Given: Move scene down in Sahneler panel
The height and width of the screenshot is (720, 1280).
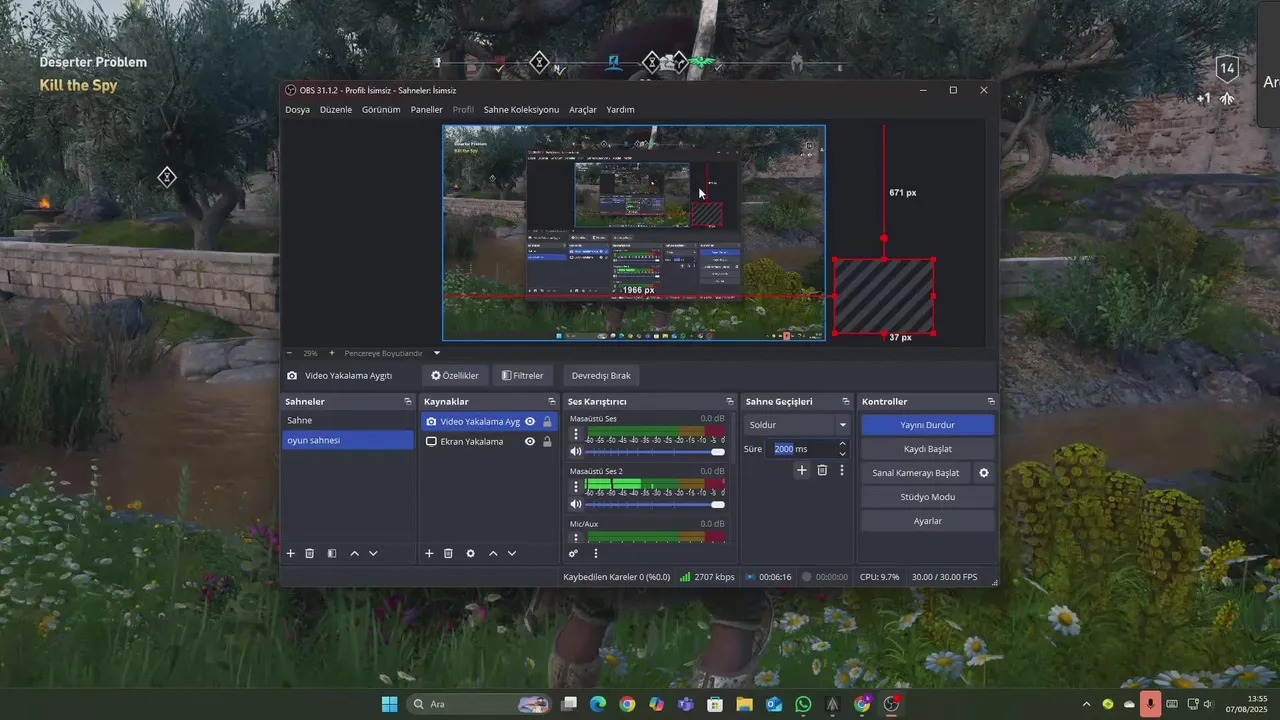Looking at the screenshot, I should pyautogui.click(x=373, y=553).
